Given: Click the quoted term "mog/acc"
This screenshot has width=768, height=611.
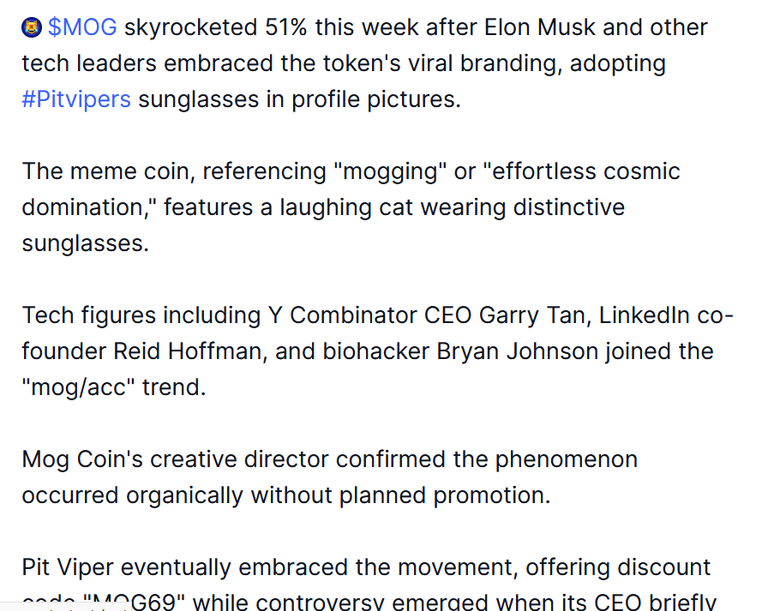Looking at the screenshot, I should (78, 388).
